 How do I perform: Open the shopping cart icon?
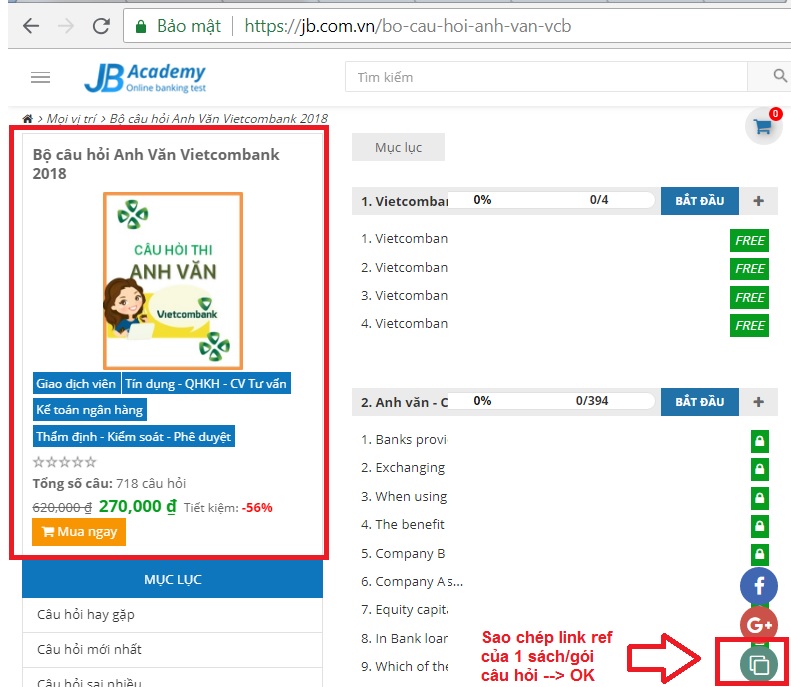[x=764, y=126]
